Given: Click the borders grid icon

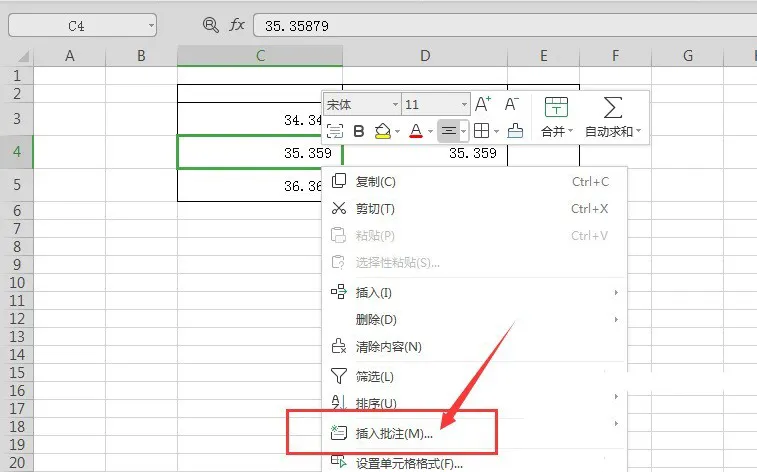Looking at the screenshot, I should coord(481,131).
